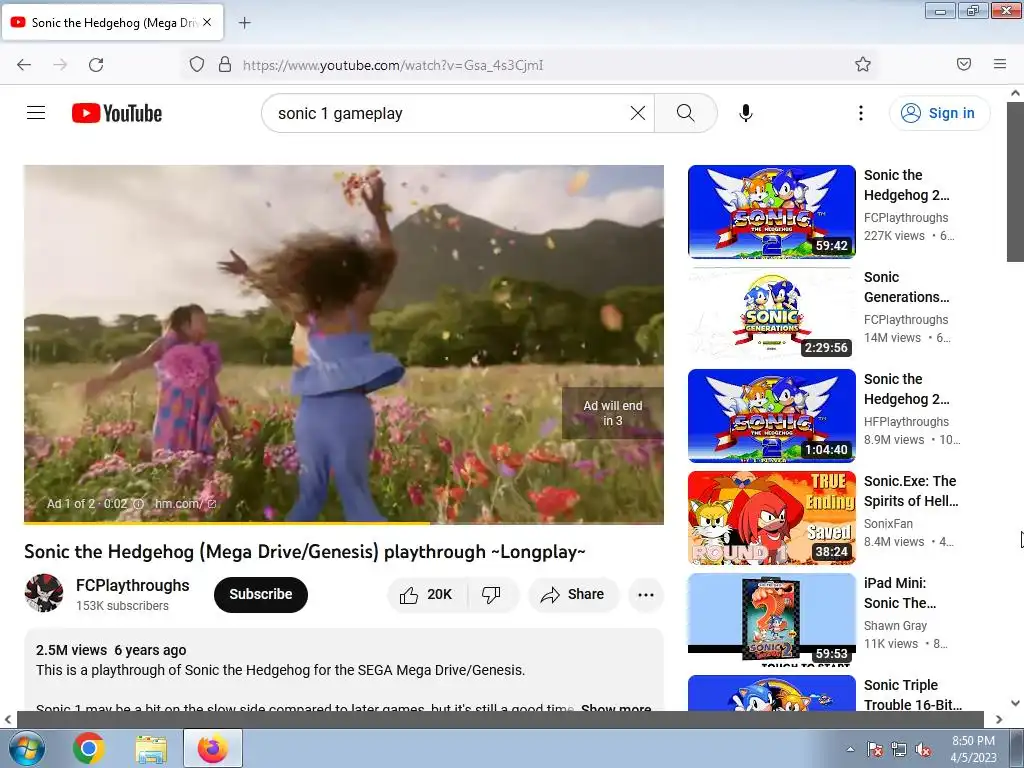Screen dimensions: 1024x768
Task: Click the video player area
Action: (x=344, y=344)
